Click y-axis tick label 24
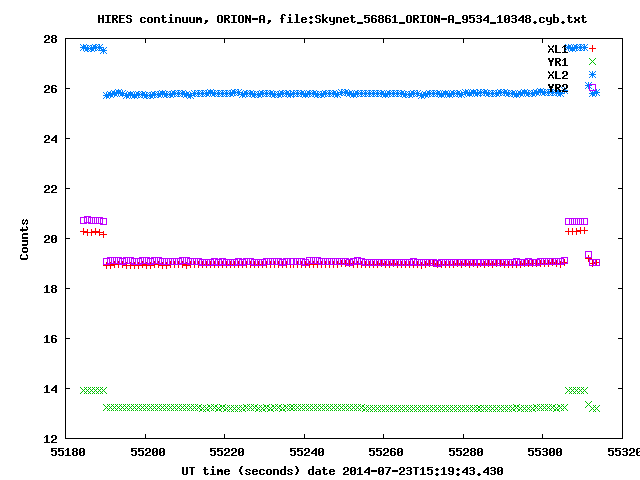The height and width of the screenshot is (480, 640). tap(51, 139)
